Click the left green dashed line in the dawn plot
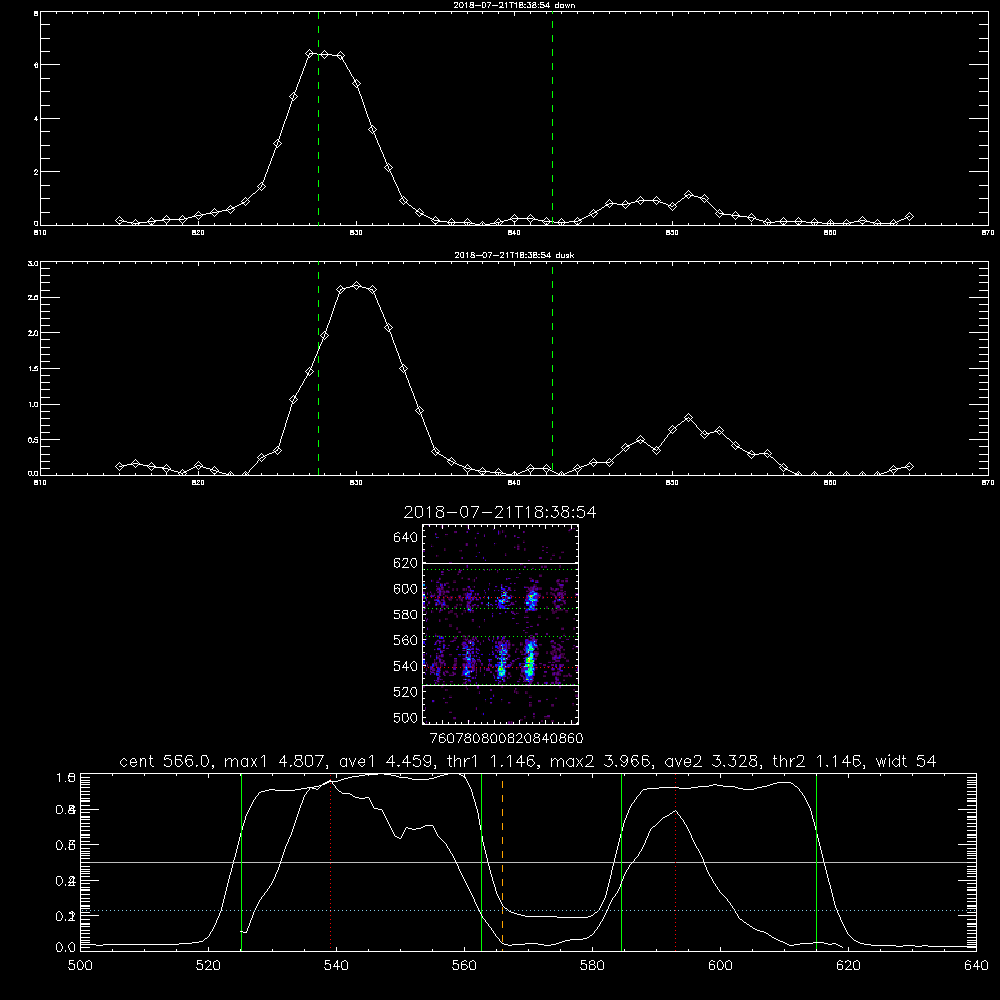The image size is (1000, 1000). coord(318,118)
